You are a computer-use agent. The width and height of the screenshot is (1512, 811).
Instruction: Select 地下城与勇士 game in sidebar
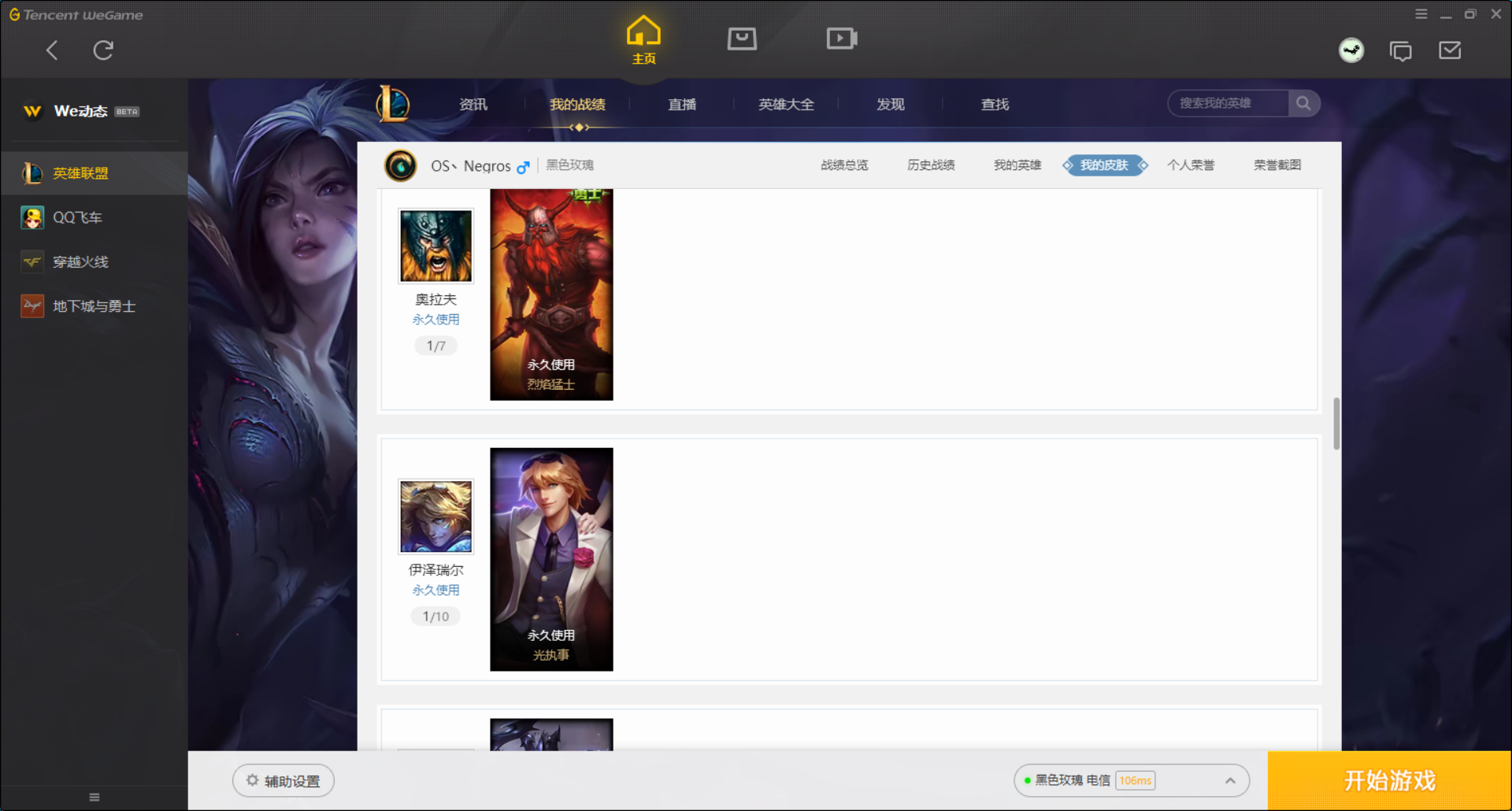tap(94, 306)
